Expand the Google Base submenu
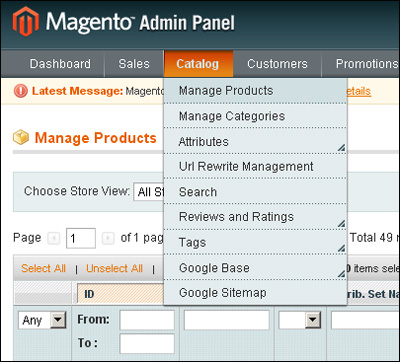Image resolution: width=400 pixels, height=362 pixels. (255, 268)
